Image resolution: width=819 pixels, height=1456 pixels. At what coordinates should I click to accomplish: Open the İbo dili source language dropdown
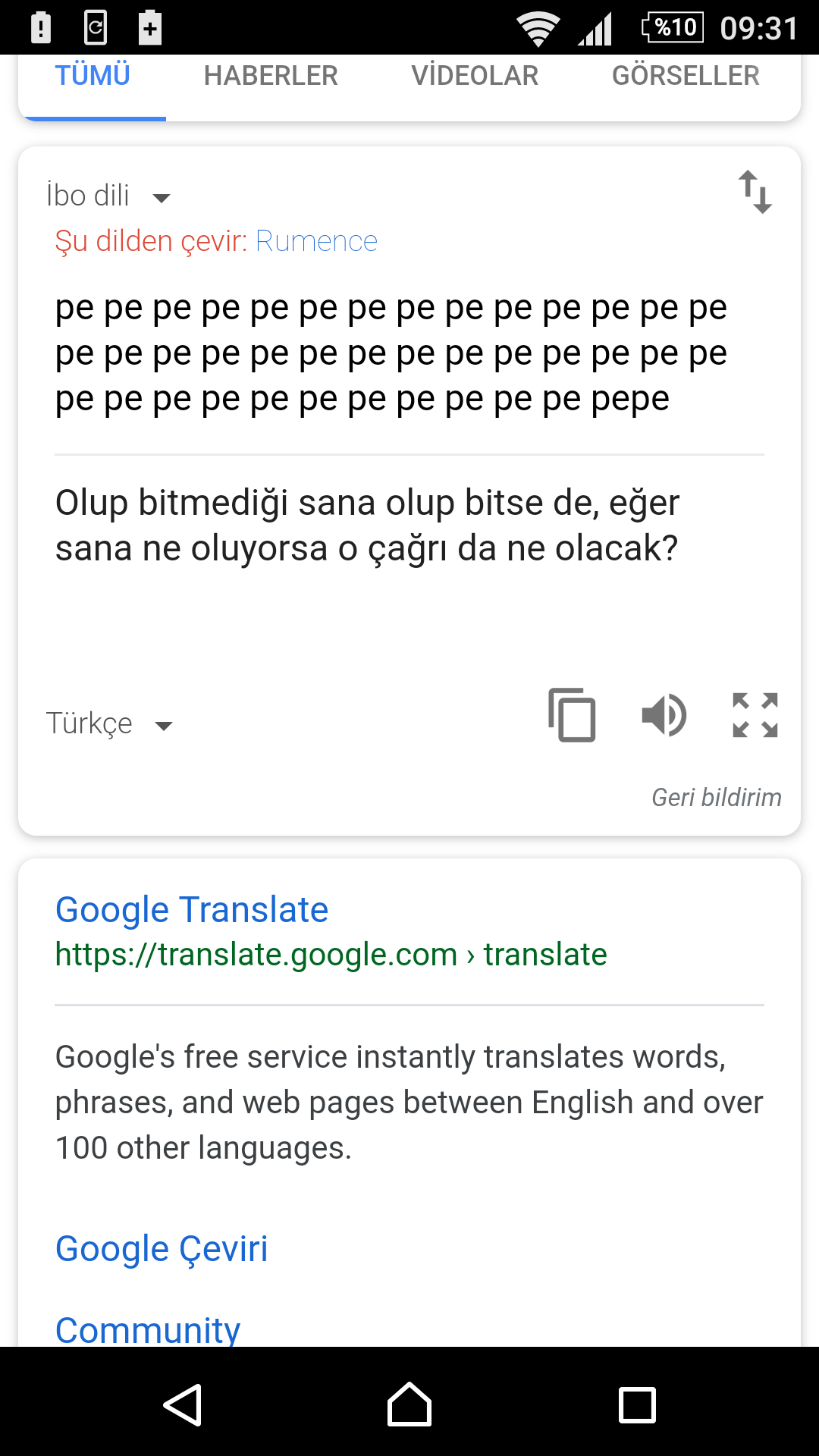[x=108, y=196]
